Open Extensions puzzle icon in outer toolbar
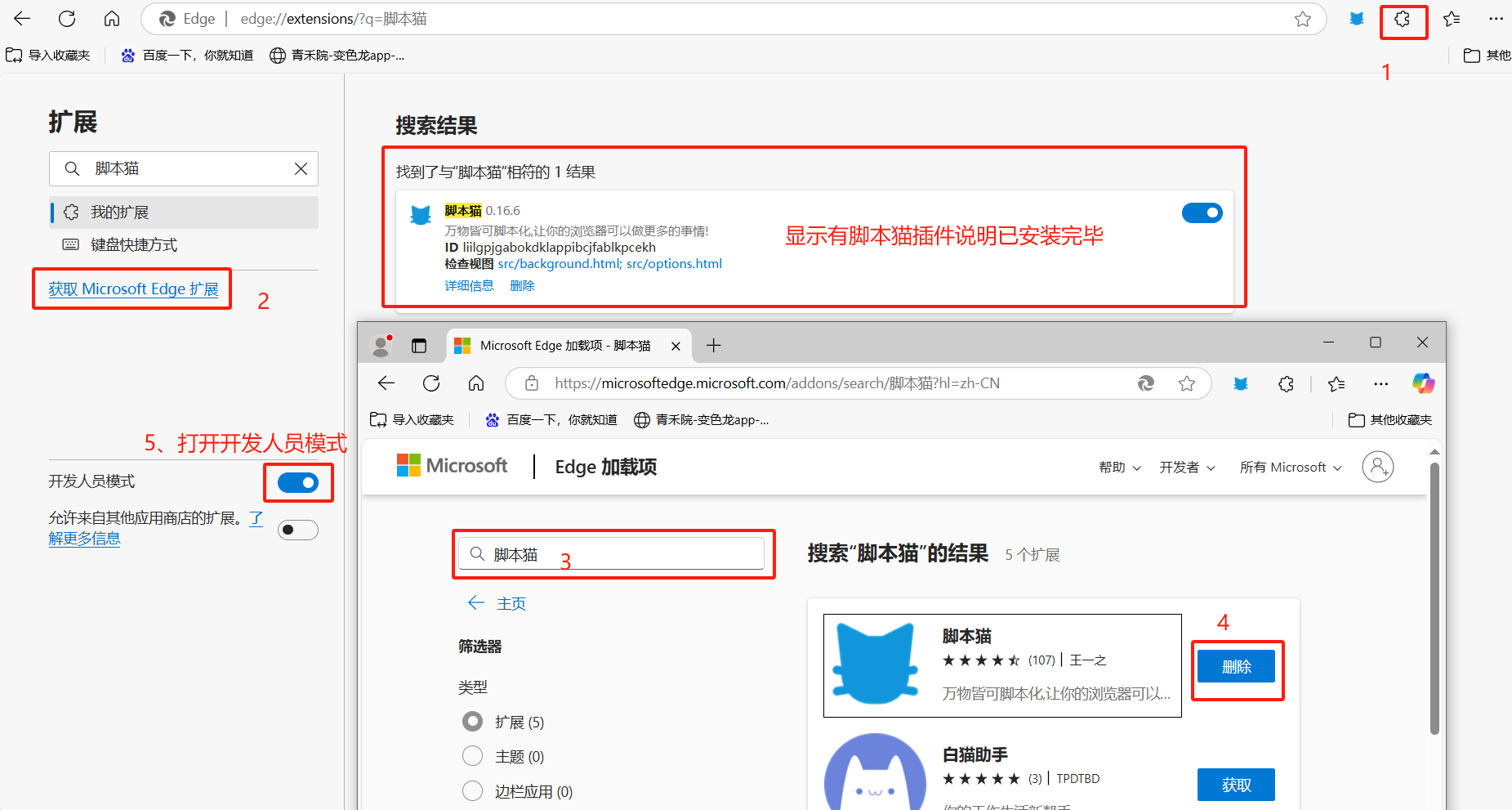 [1403, 19]
